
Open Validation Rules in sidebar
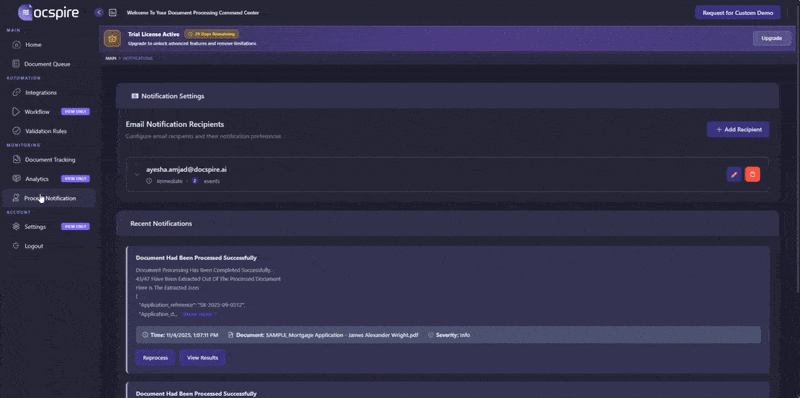click(46, 131)
